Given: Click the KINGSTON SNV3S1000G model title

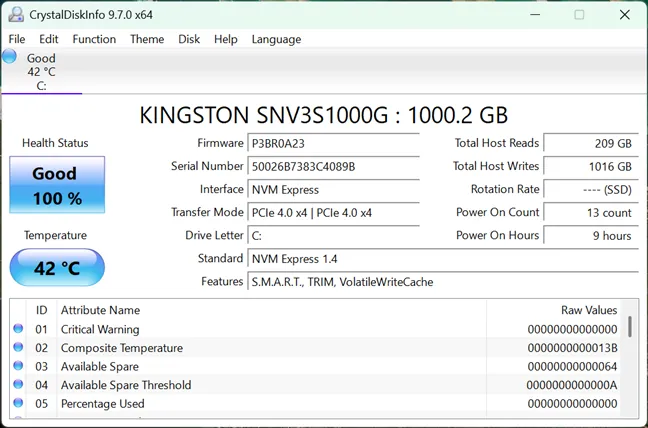Looking at the screenshot, I should tap(324, 115).
